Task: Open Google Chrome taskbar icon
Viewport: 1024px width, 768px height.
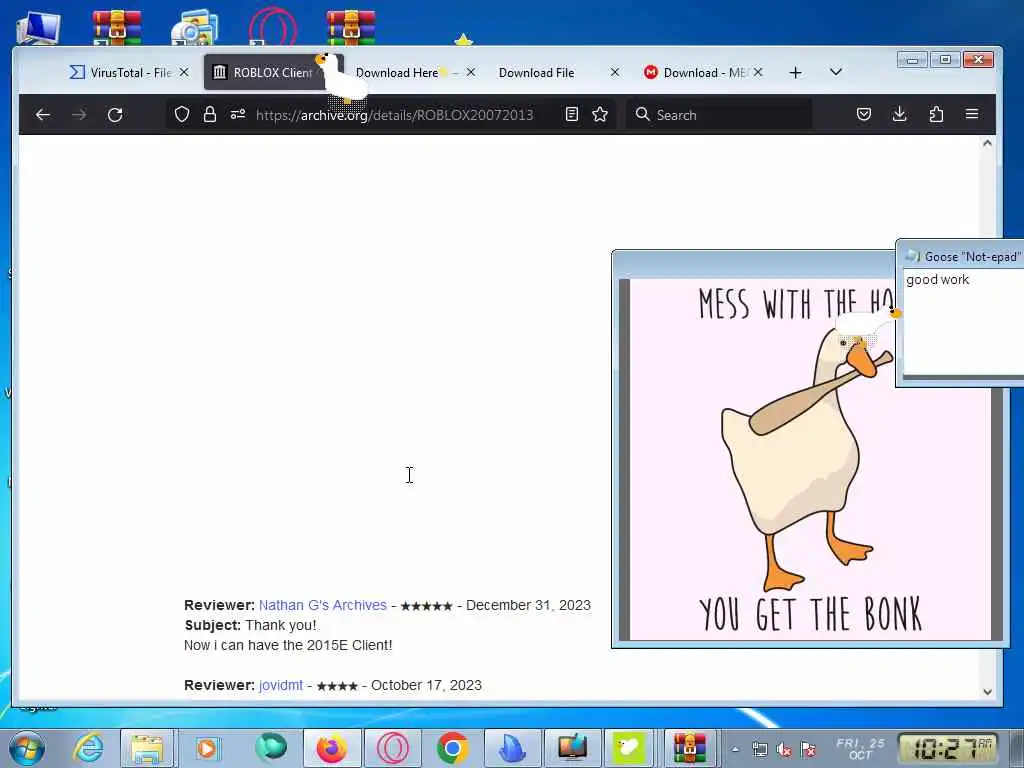Action: click(453, 748)
